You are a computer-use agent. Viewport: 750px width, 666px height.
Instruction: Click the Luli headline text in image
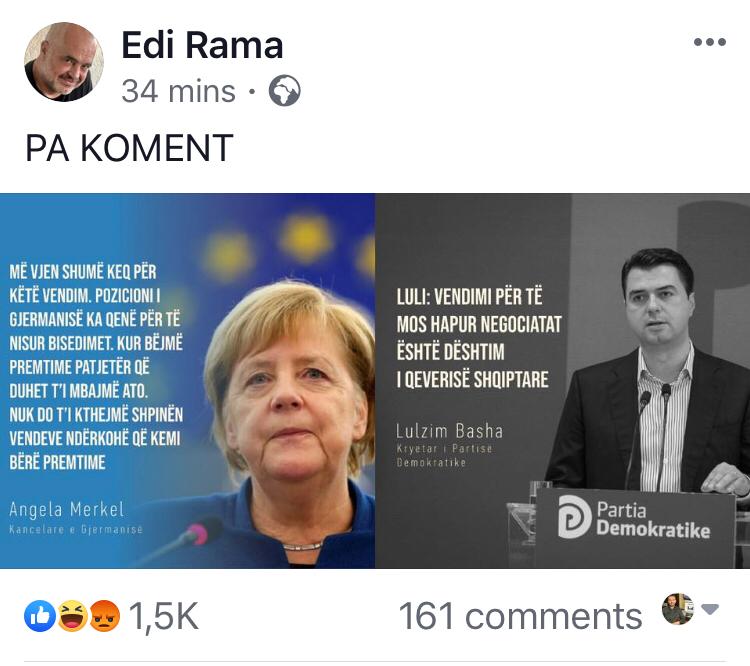[479, 338]
